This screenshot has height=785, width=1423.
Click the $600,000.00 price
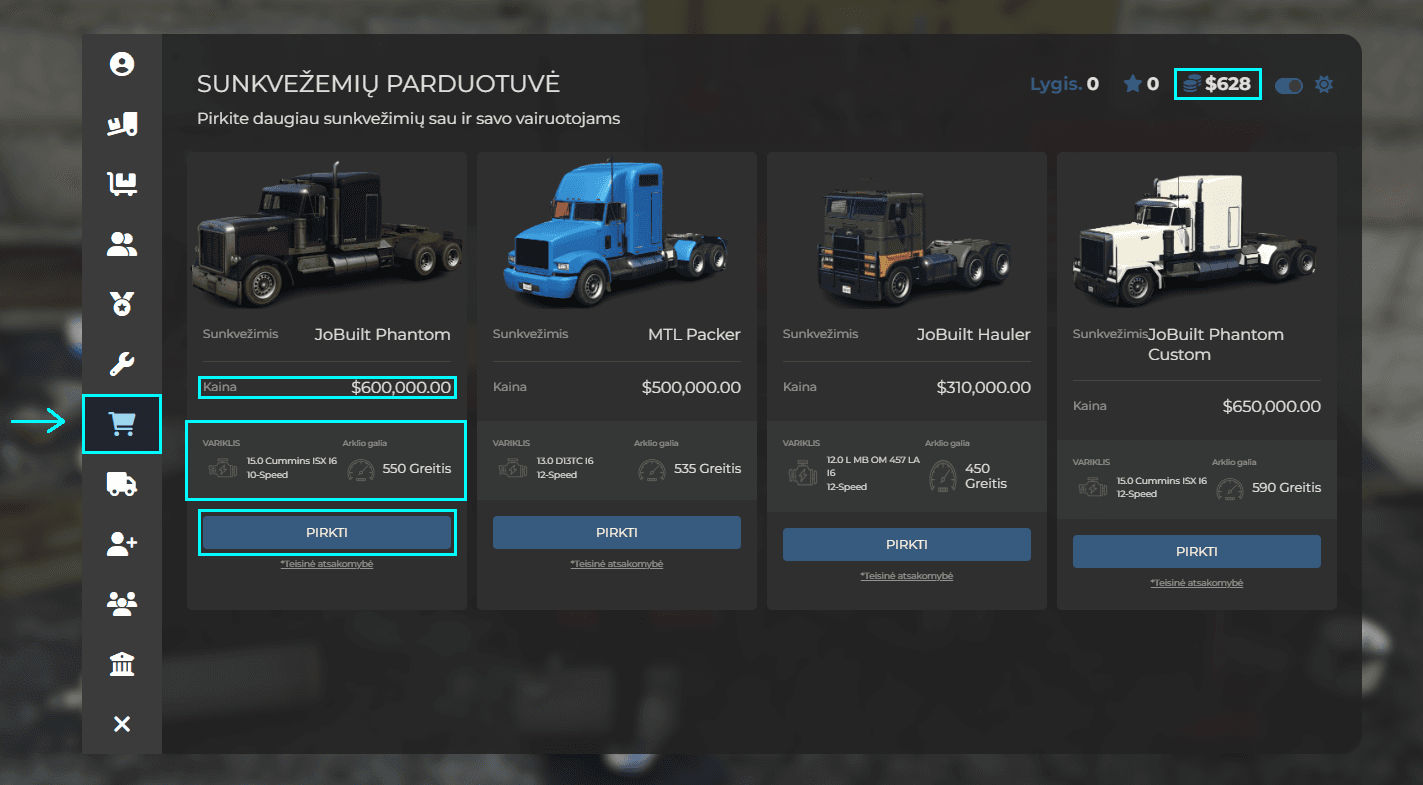tap(401, 388)
